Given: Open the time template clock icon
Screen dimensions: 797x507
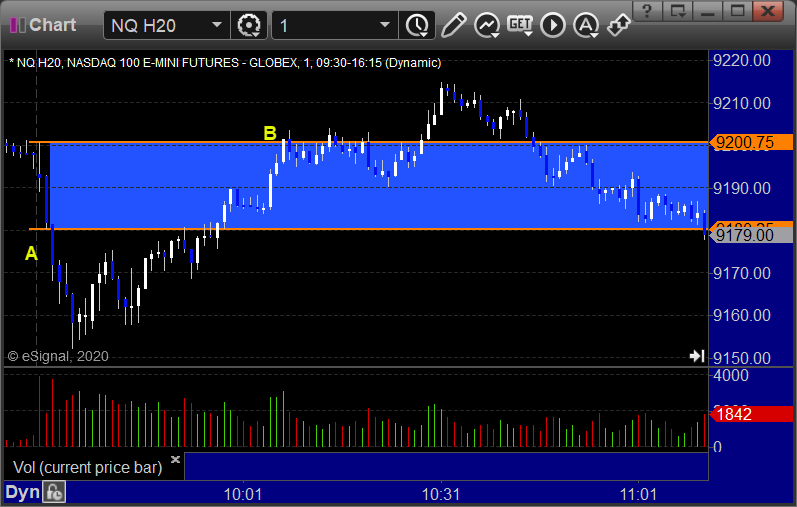Looking at the screenshot, I should pyautogui.click(x=417, y=25).
